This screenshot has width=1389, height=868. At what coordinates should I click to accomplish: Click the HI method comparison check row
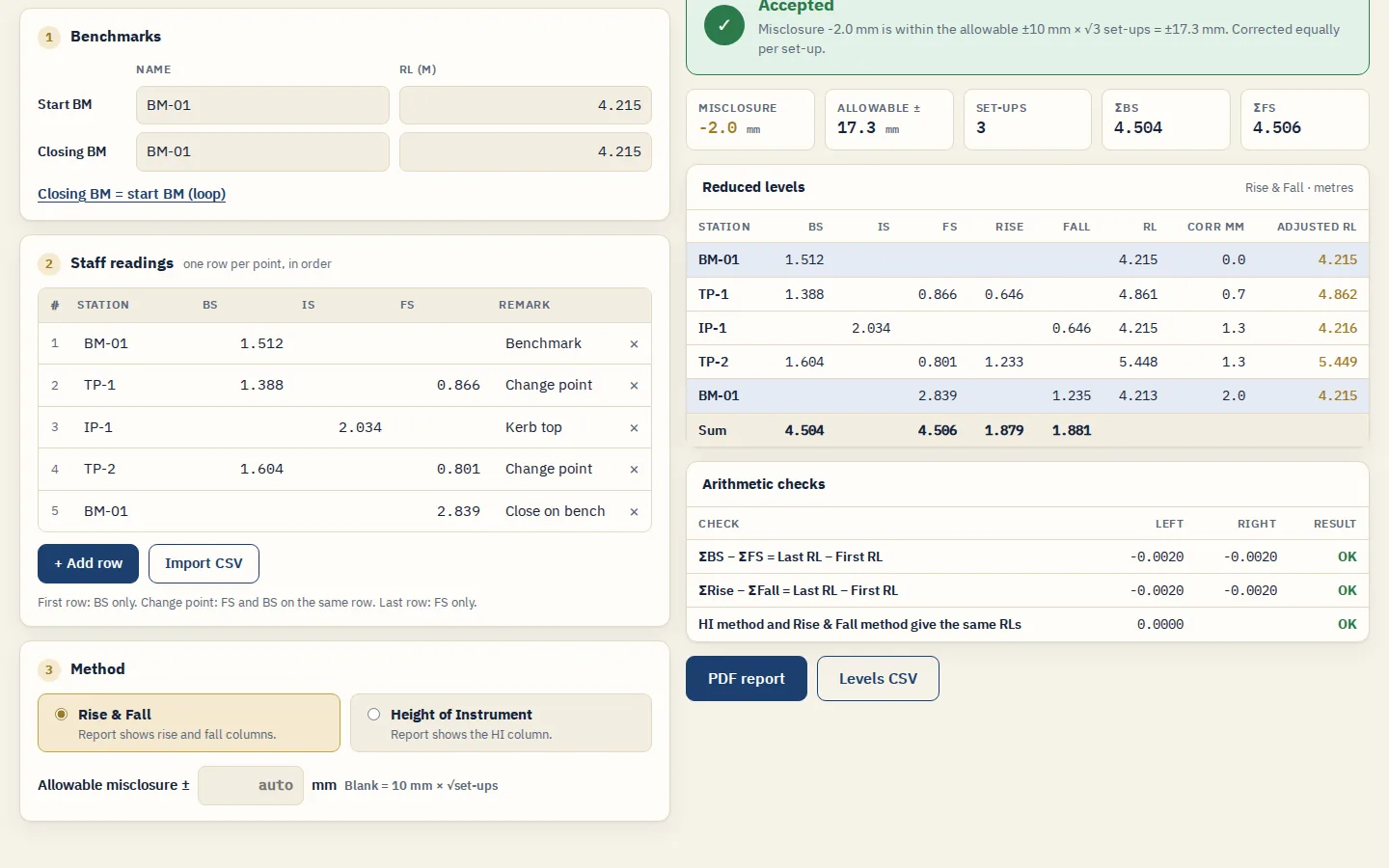(x=1027, y=625)
